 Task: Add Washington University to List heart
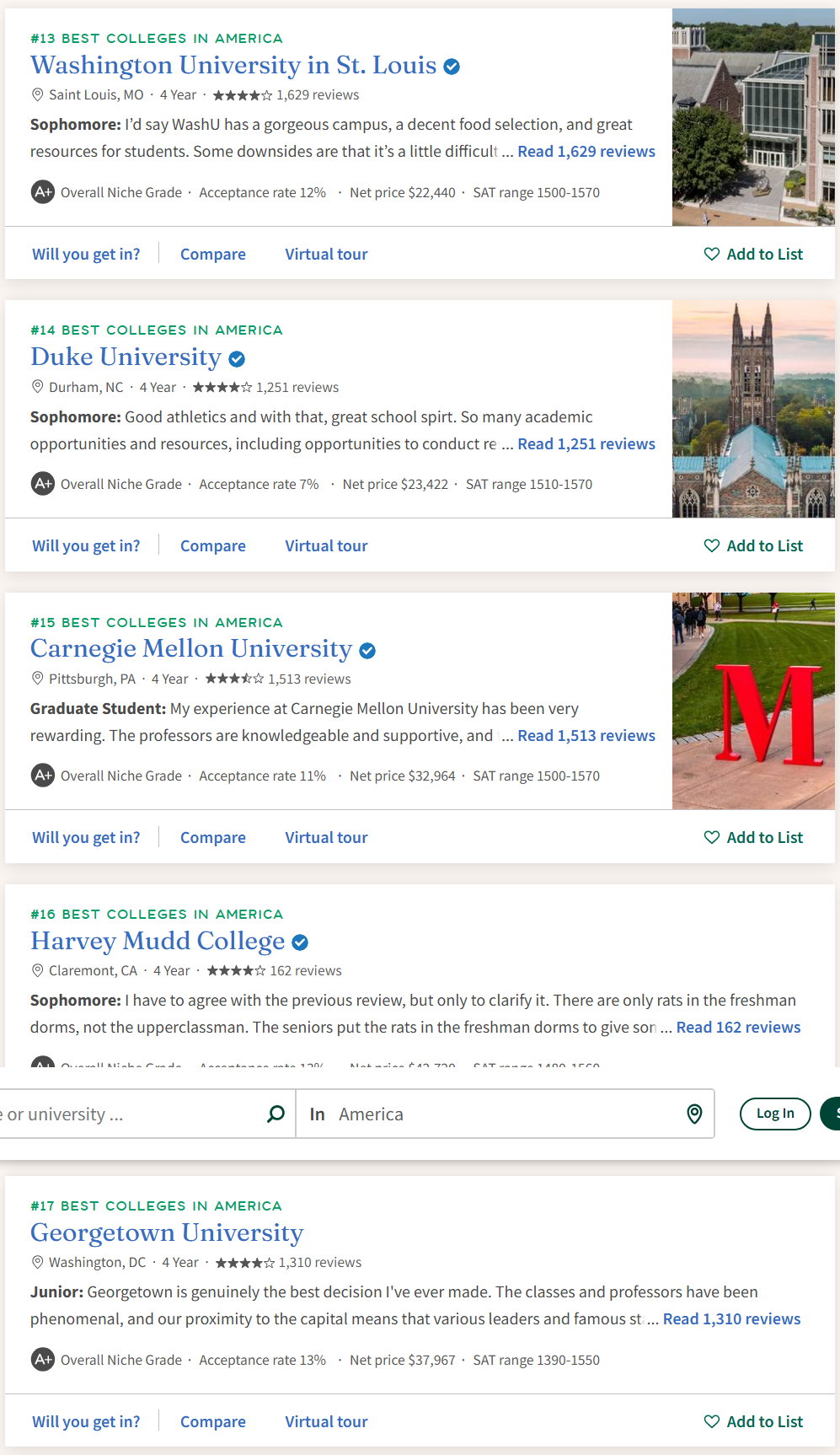tap(712, 254)
